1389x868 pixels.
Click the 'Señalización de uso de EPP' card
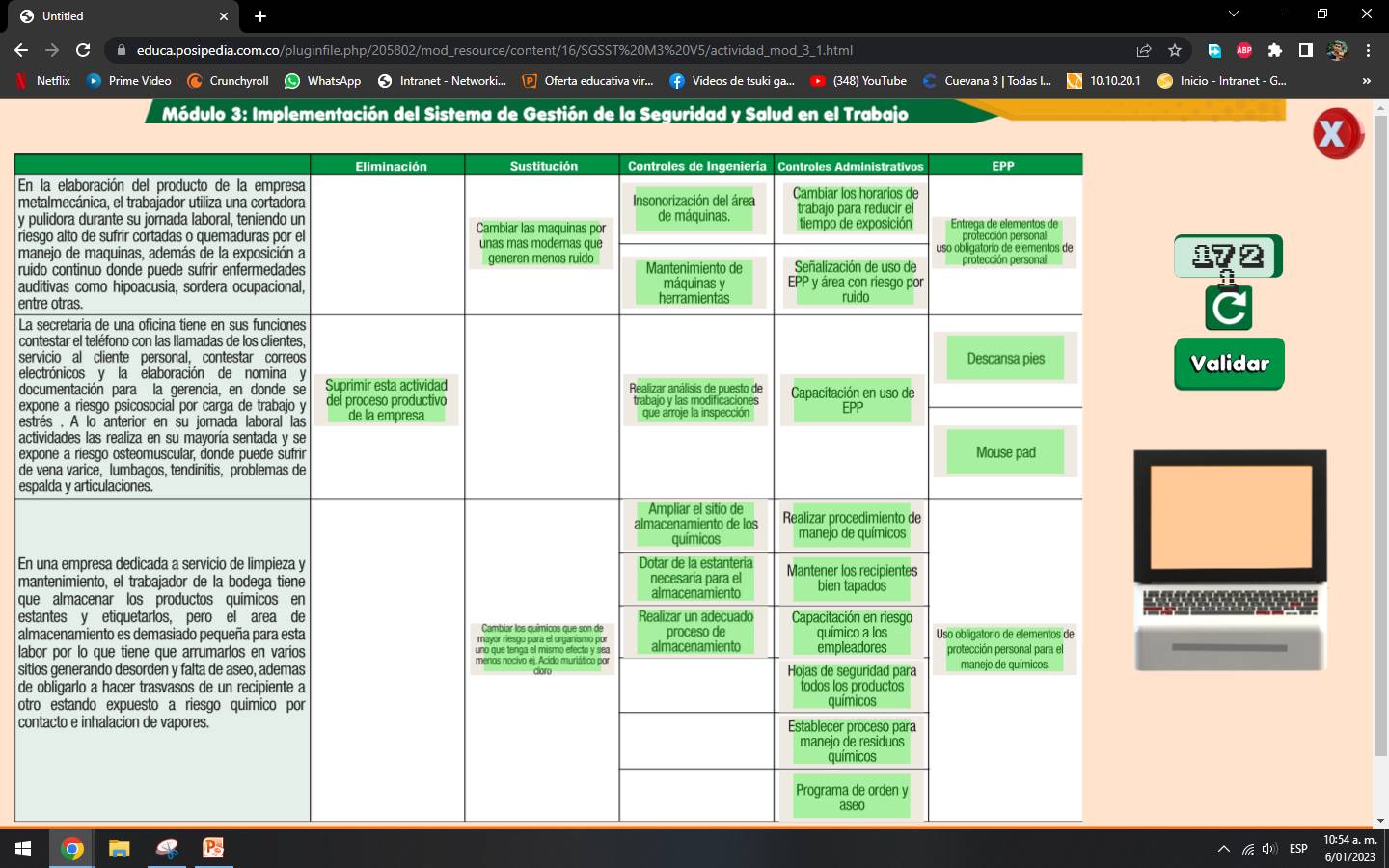point(855,282)
